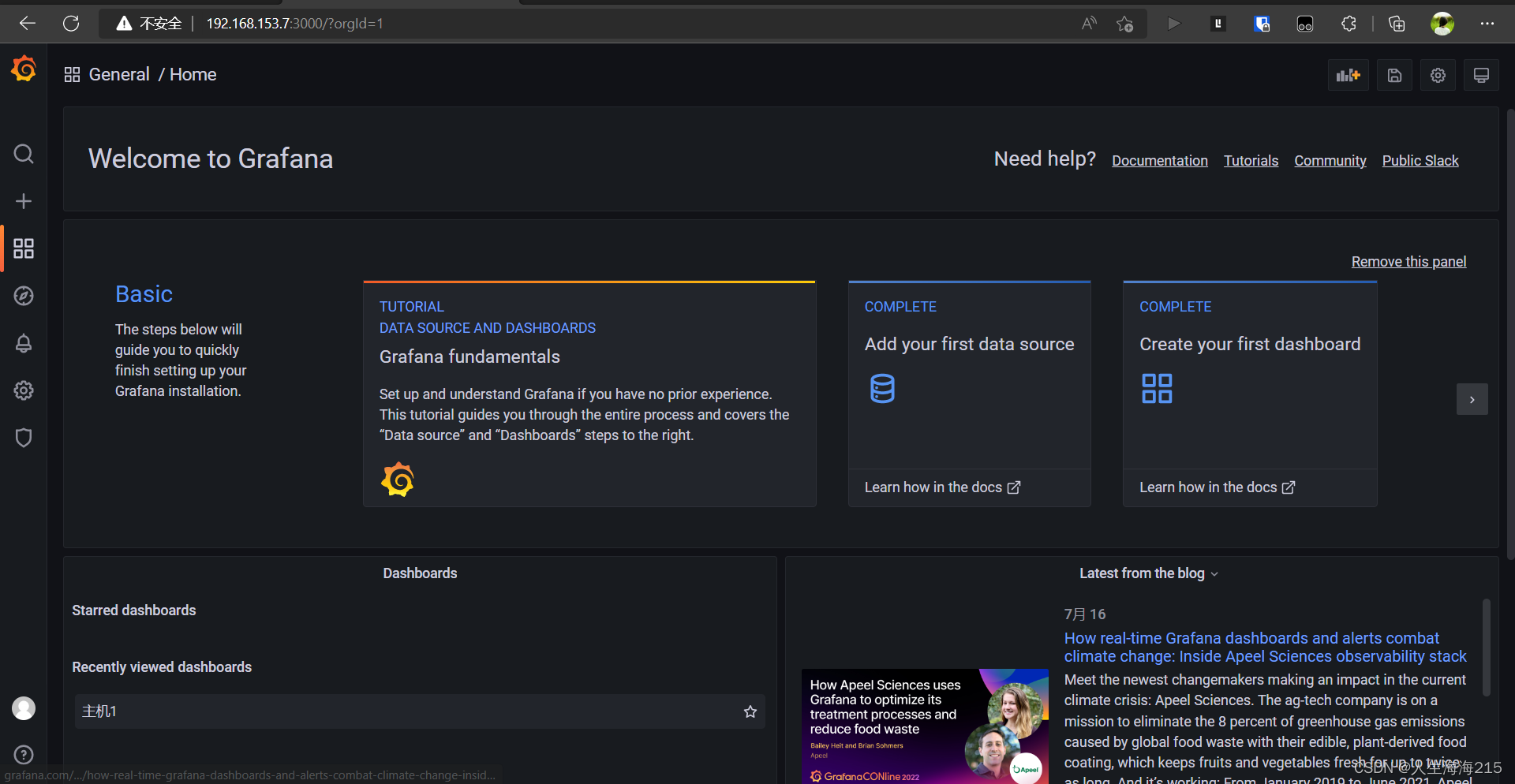This screenshot has height=784, width=1515.
Task: Click next arrow in setup steps panel
Action: click(x=1472, y=399)
